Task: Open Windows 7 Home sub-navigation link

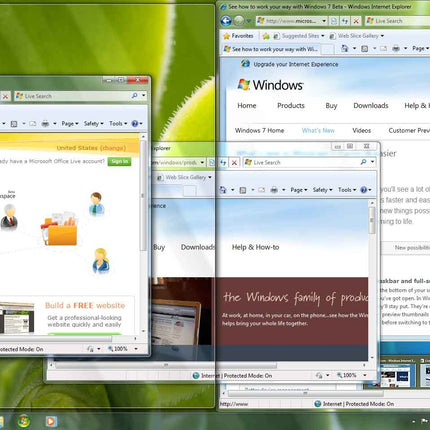Action: [x=259, y=131]
